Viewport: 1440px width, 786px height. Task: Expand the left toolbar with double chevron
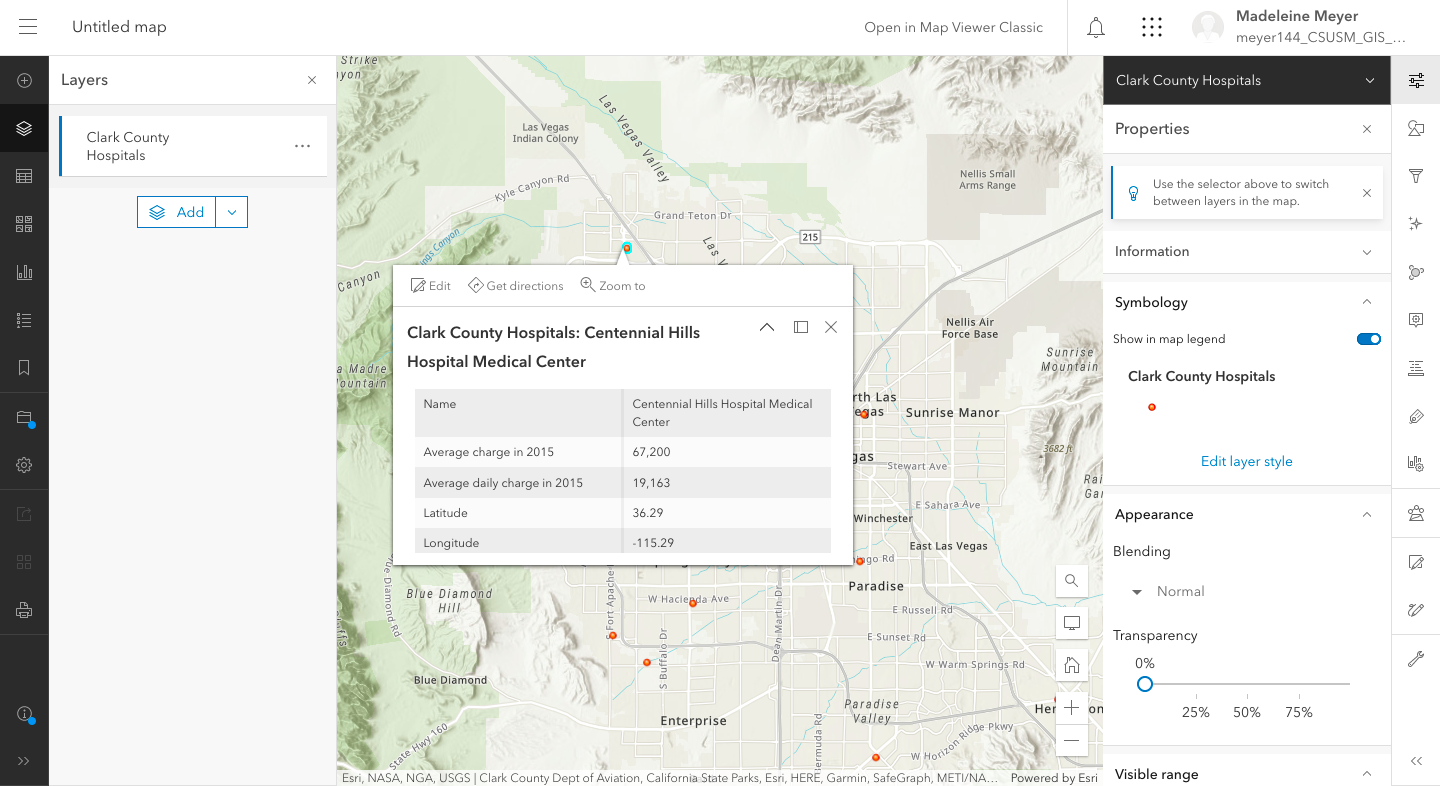[24, 761]
